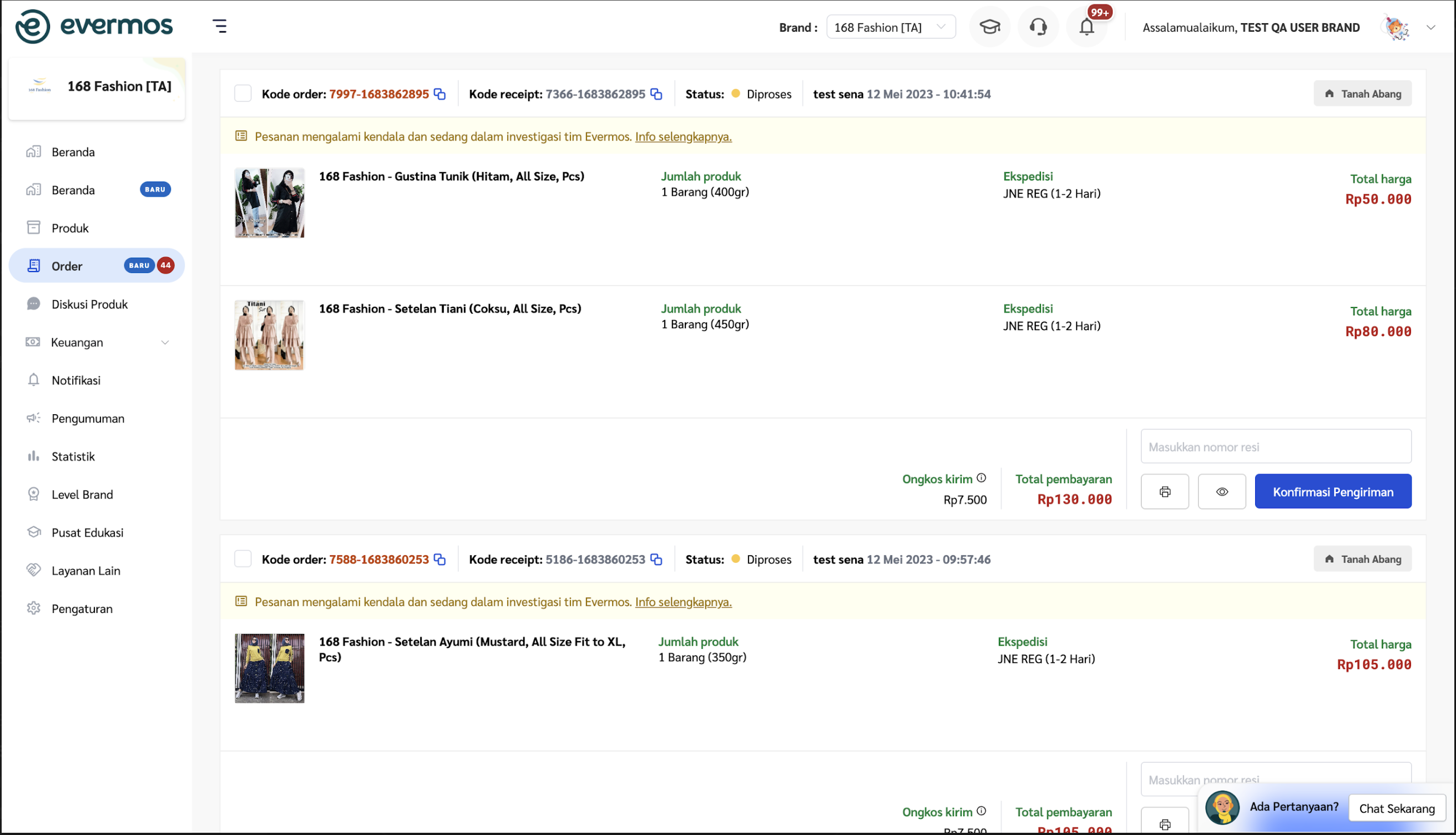The image size is (1456, 835).
Task: Select checkbox for order 7997-1683862895
Action: coord(243,93)
